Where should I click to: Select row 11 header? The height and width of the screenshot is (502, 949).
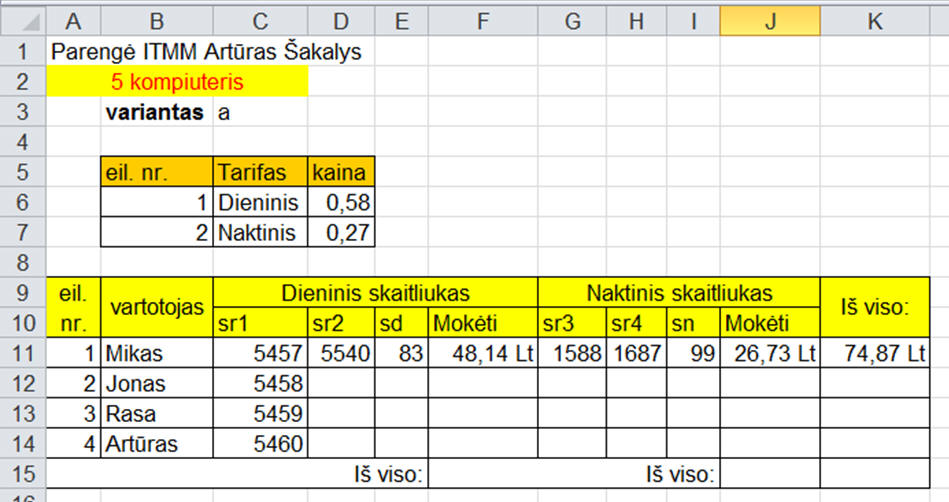coord(23,353)
